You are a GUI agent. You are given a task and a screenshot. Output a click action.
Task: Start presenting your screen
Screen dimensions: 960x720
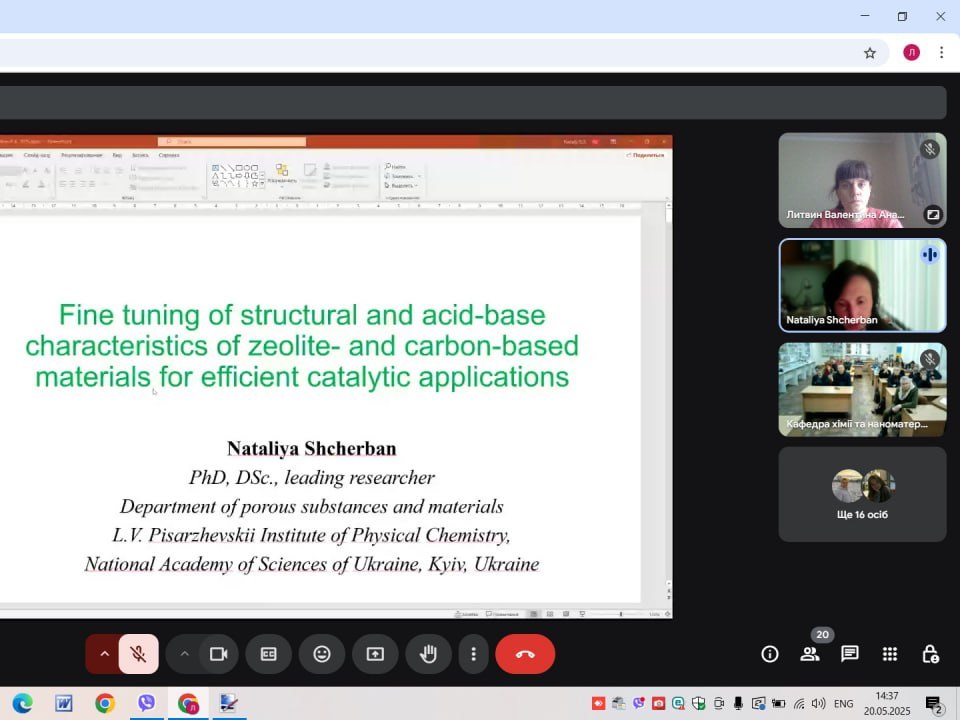tap(375, 654)
